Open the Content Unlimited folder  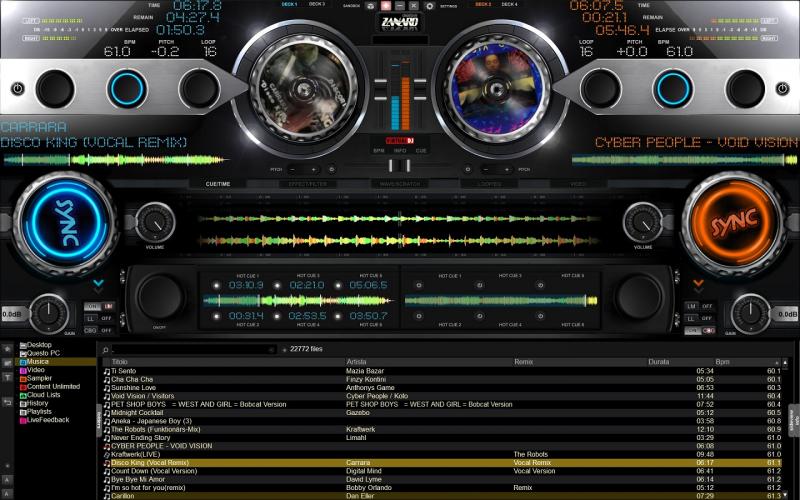(x=54, y=387)
